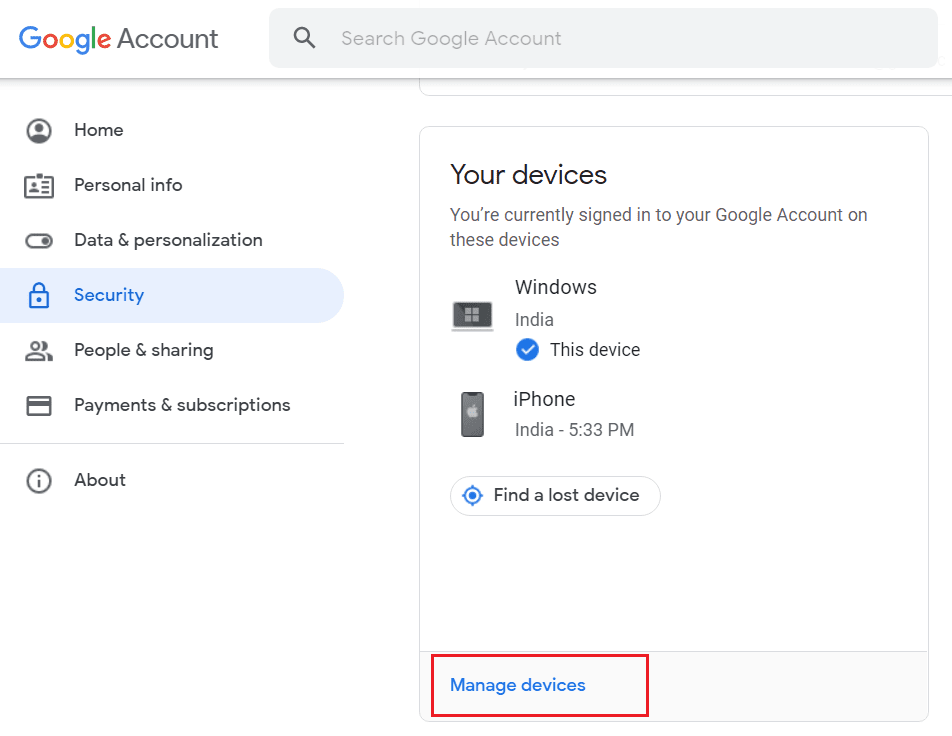The height and width of the screenshot is (736, 952).
Task: Click the Personal info ID card icon
Action: [x=39, y=185]
